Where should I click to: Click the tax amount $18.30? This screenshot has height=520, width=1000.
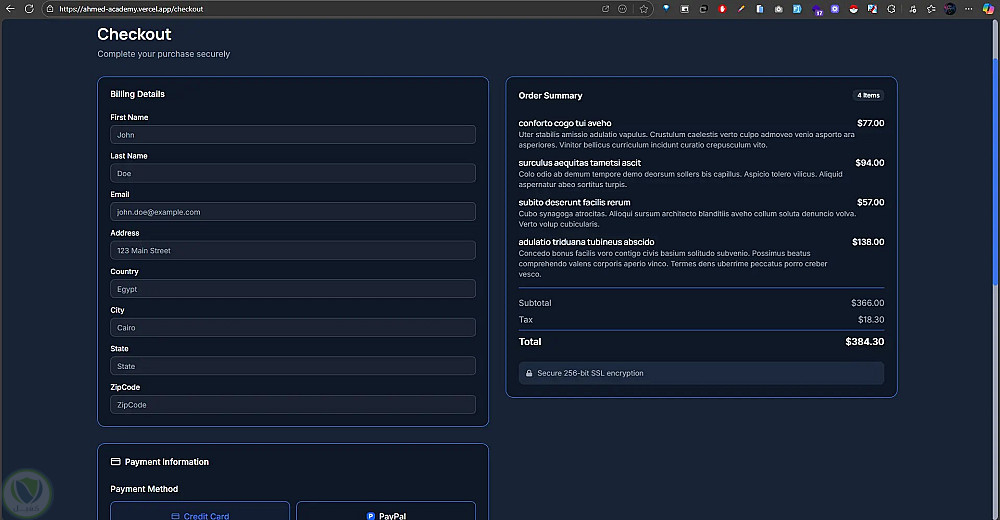871,320
